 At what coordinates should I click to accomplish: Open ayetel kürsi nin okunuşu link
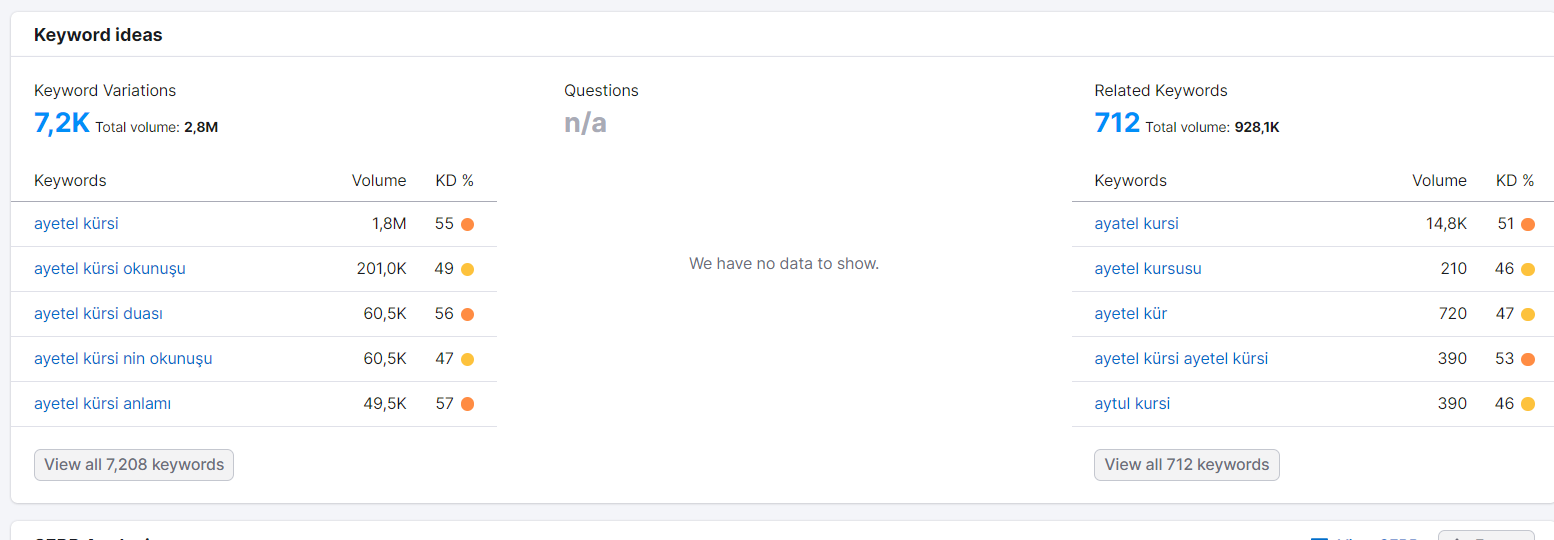(123, 359)
